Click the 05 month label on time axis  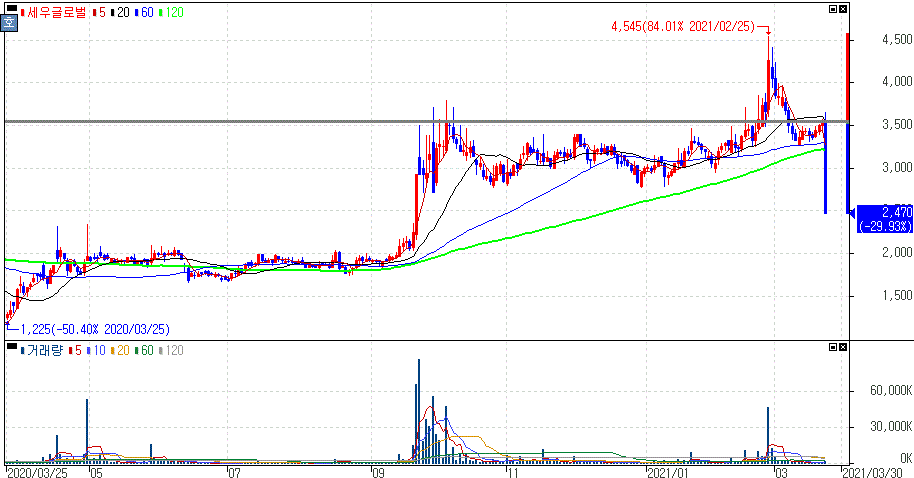[96, 472]
